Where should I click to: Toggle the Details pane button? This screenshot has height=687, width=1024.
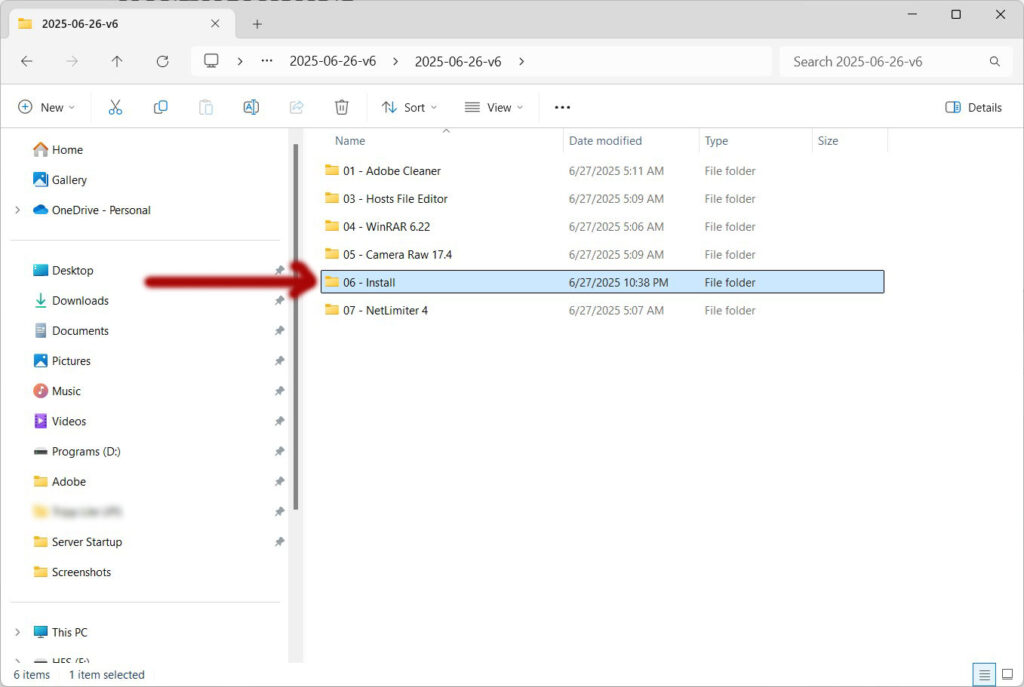pos(973,107)
